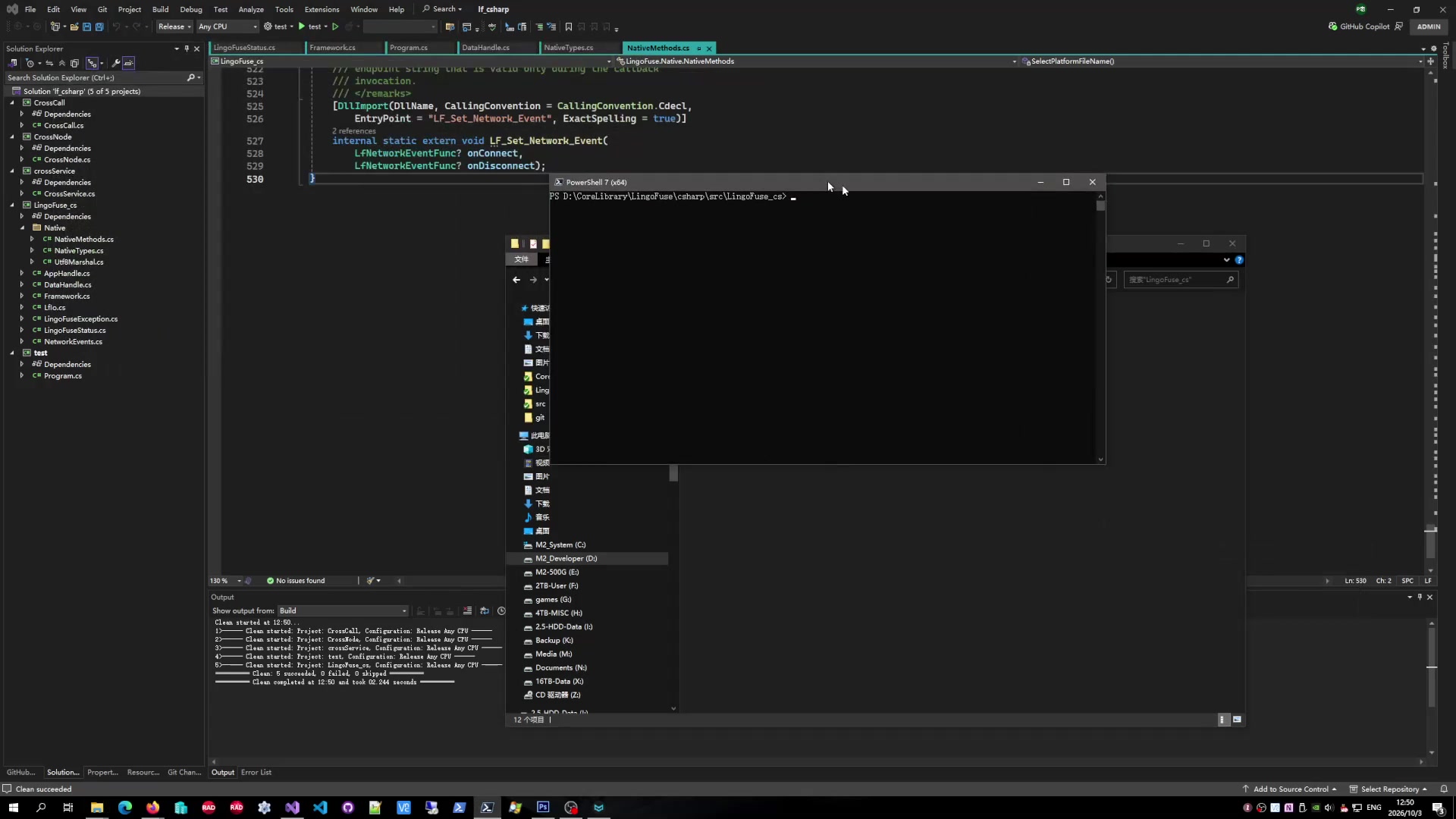This screenshot has width=1456, height=819.
Task: Click the Start Without Debugging icon
Action: pyautogui.click(x=335, y=27)
